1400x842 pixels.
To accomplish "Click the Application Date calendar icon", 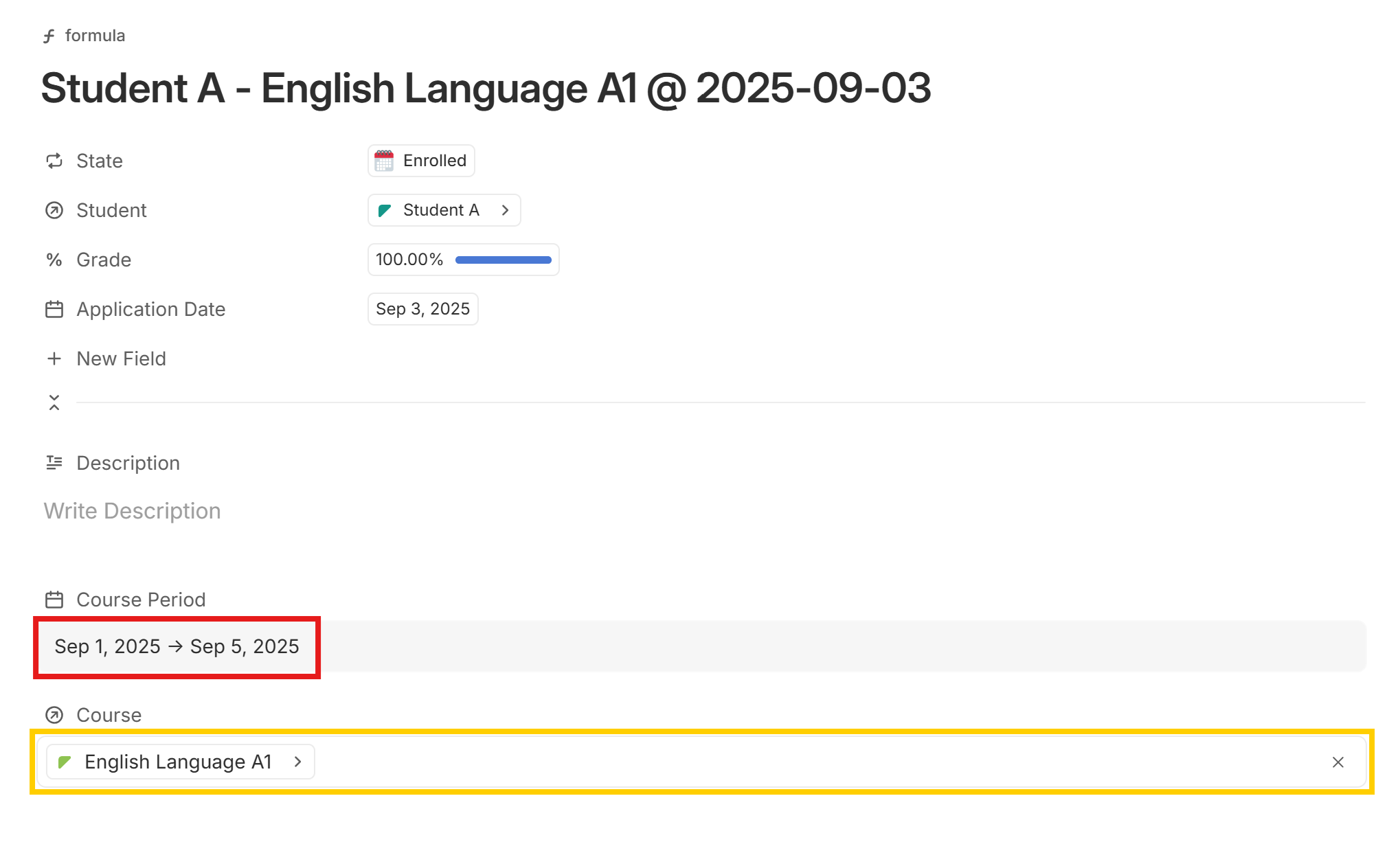I will tap(54, 309).
